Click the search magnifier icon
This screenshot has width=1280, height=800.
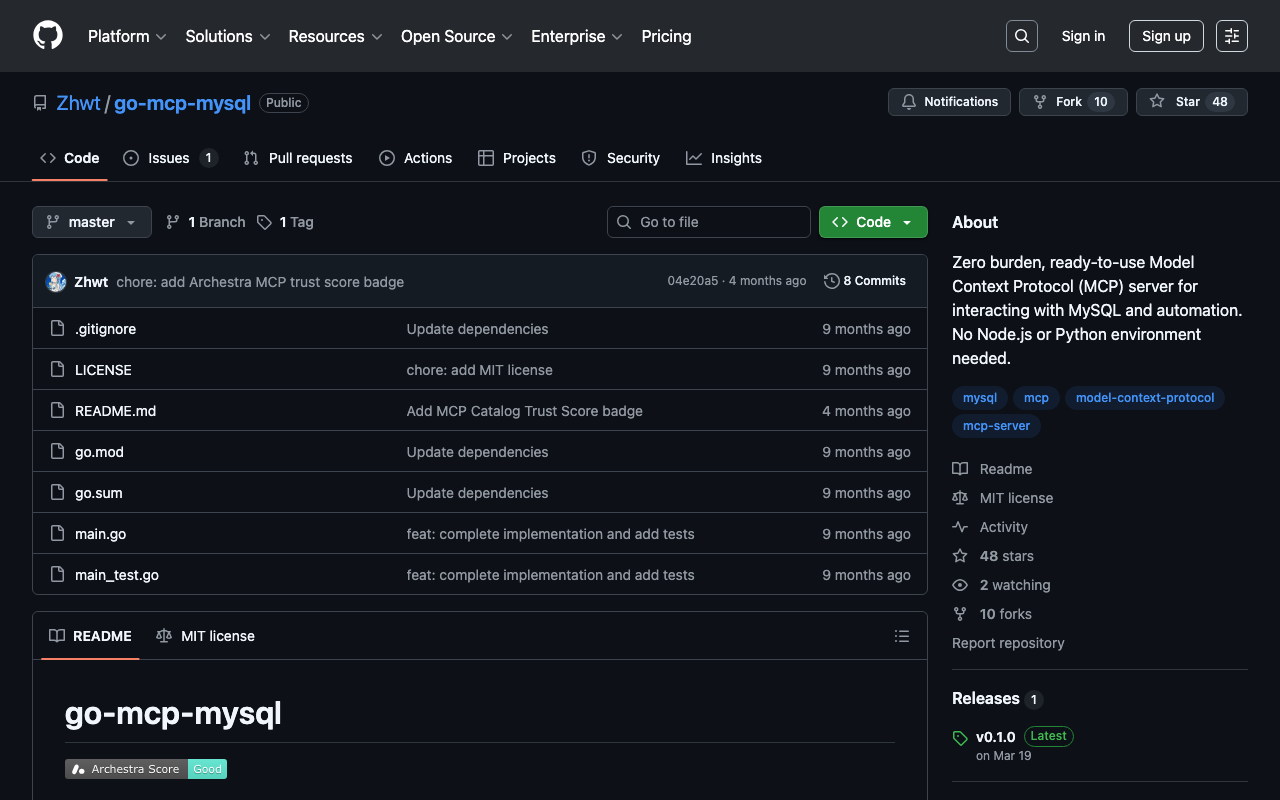click(1021, 36)
